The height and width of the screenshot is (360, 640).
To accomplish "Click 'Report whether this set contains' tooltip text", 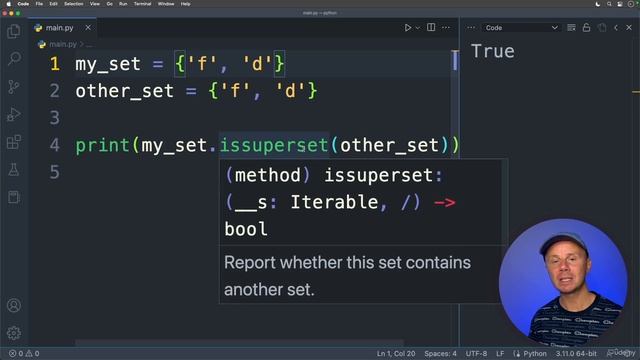I will 347,263.
